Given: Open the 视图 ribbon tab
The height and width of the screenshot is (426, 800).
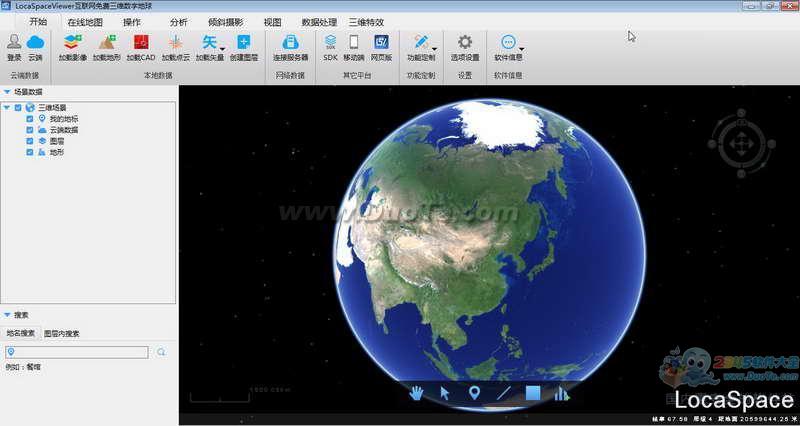Looking at the screenshot, I should [x=272, y=22].
